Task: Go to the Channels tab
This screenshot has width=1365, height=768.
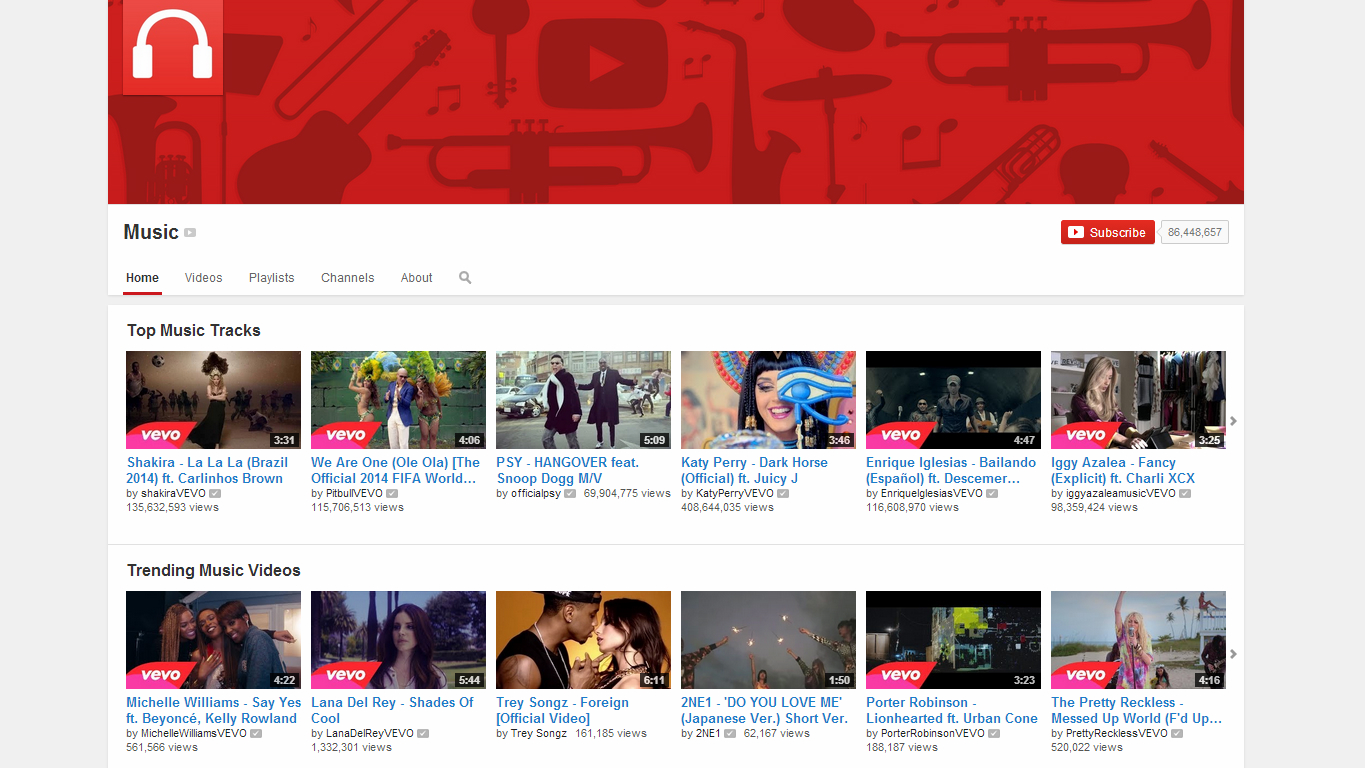Action: point(347,278)
